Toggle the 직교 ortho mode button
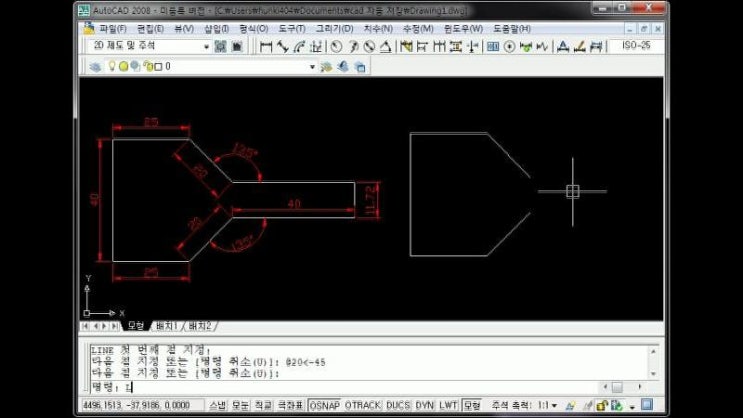 (x=263, y=405)
